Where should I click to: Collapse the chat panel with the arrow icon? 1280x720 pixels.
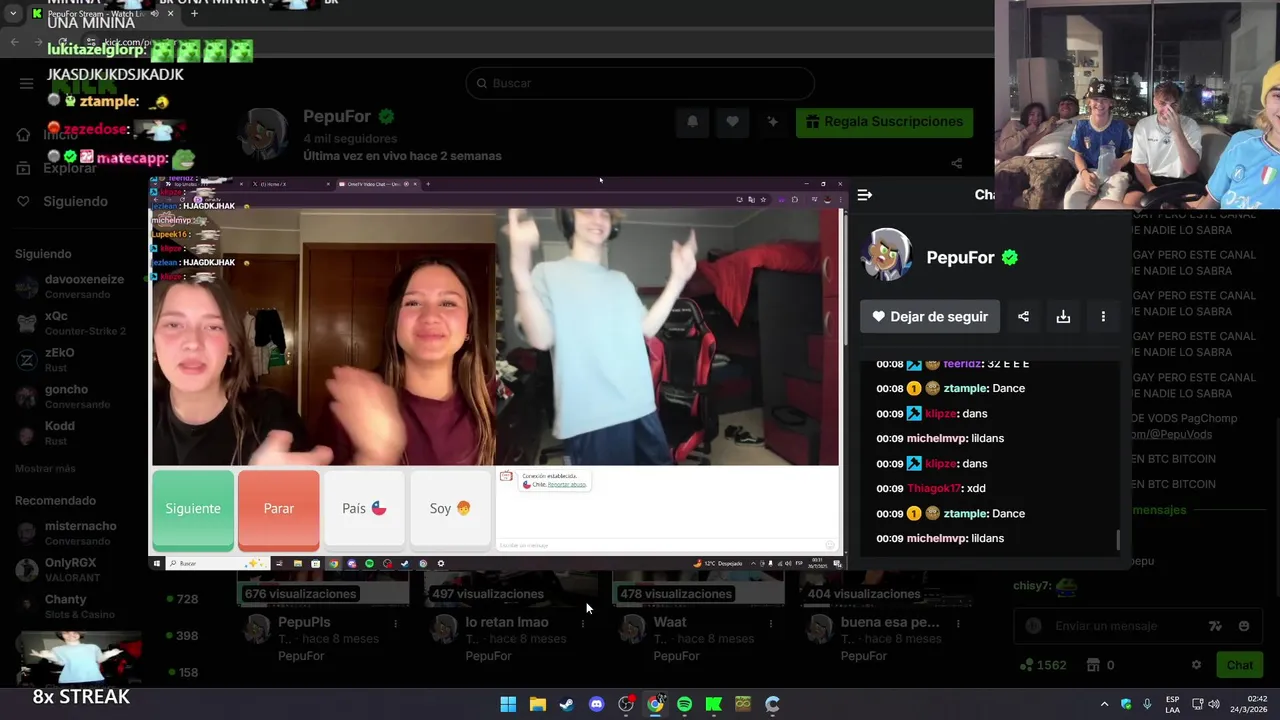[865, 195]
